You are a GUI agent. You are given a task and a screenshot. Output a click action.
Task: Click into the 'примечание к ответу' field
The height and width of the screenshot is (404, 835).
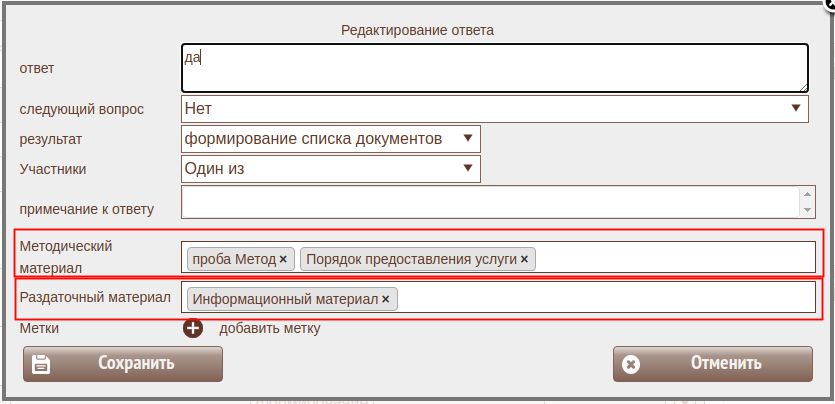coord(489,203)
